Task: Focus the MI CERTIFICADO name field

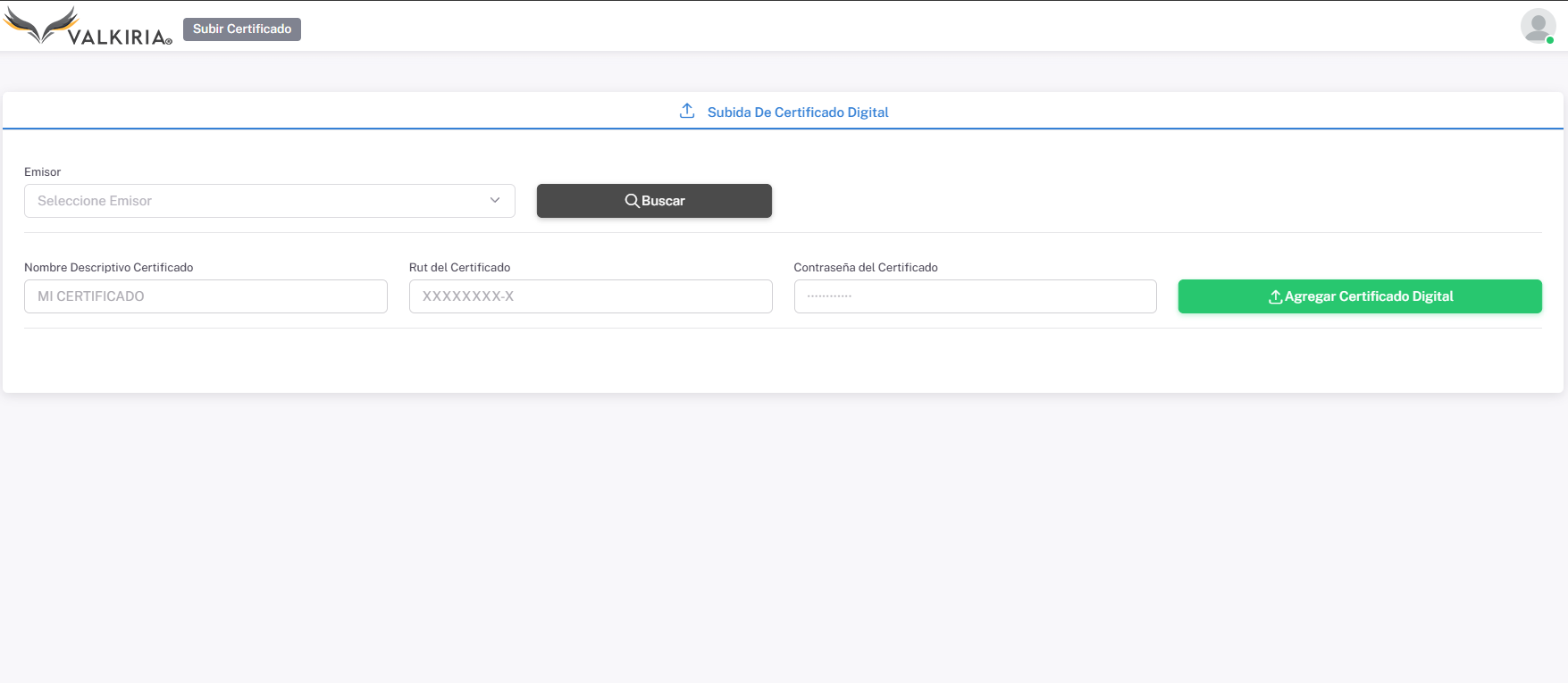Action: [x=205, y=296]
